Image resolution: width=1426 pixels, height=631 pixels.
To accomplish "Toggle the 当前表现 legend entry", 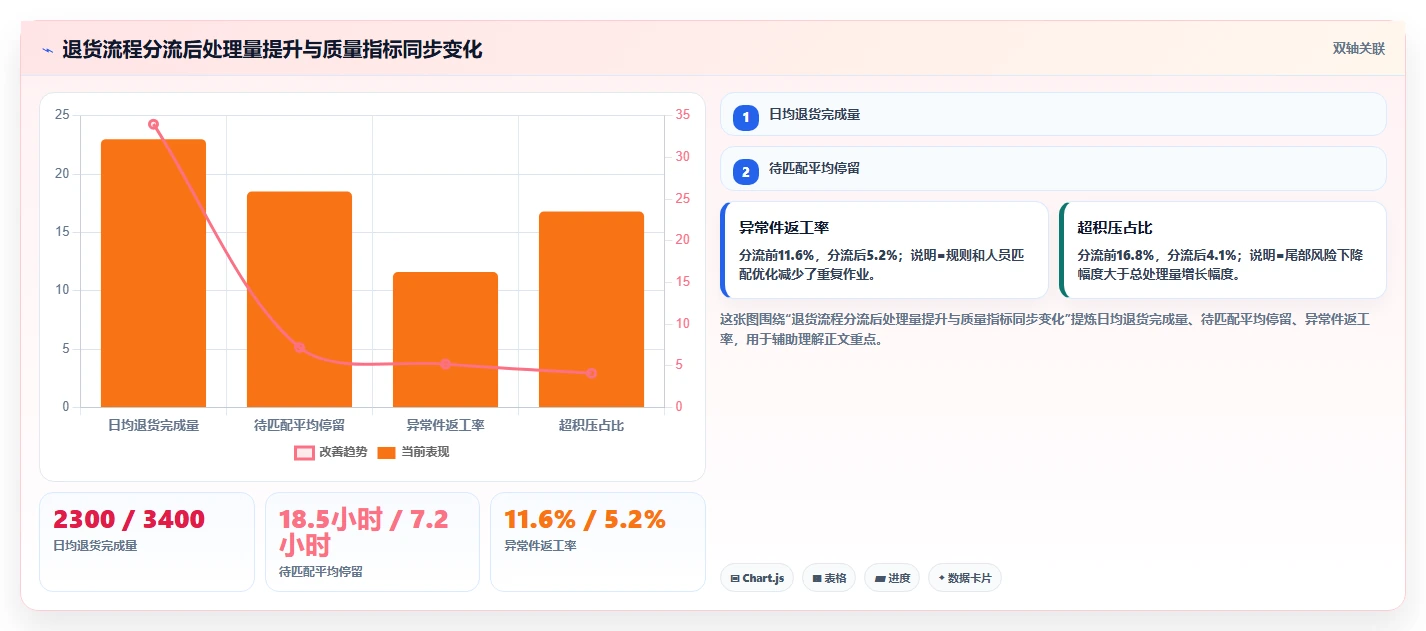I will 413,452.
